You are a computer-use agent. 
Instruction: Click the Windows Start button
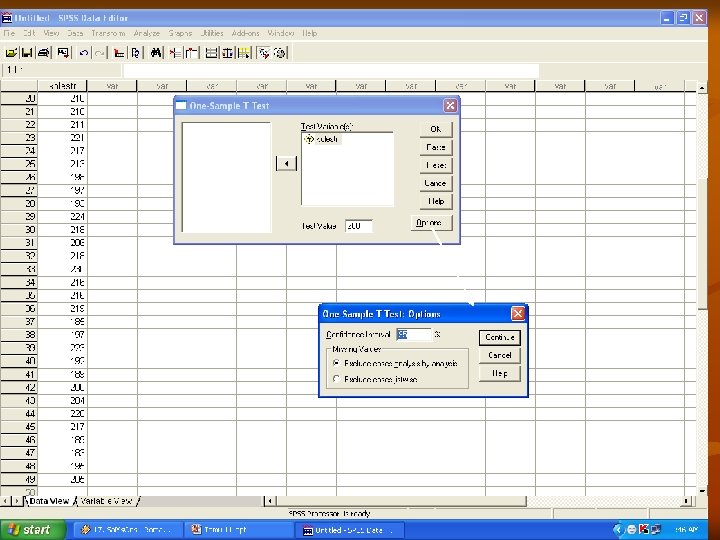point(33,530)
